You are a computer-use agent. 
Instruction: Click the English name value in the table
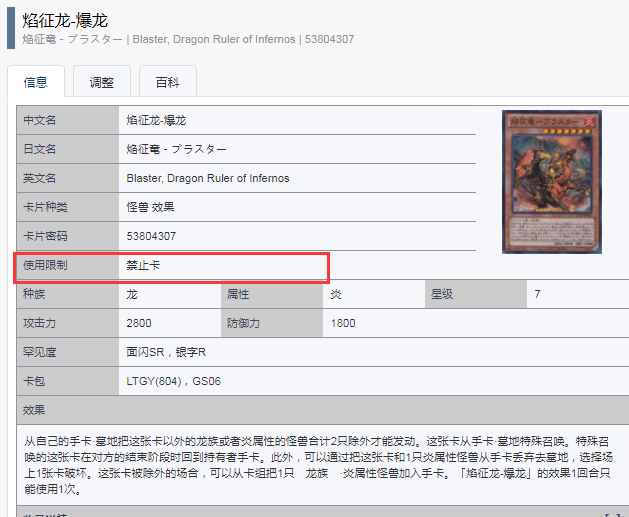click(x=207, y=178)
